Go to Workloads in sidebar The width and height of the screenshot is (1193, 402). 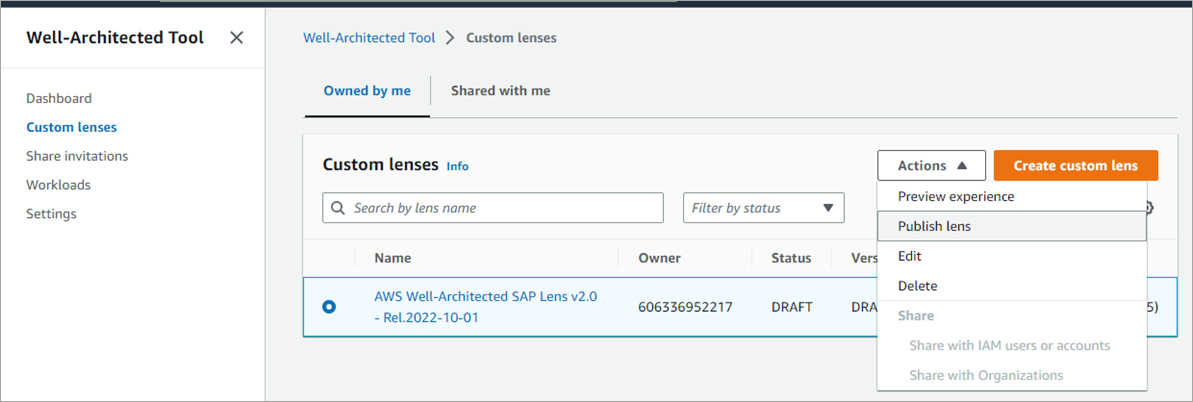click(x=58, y=185)
